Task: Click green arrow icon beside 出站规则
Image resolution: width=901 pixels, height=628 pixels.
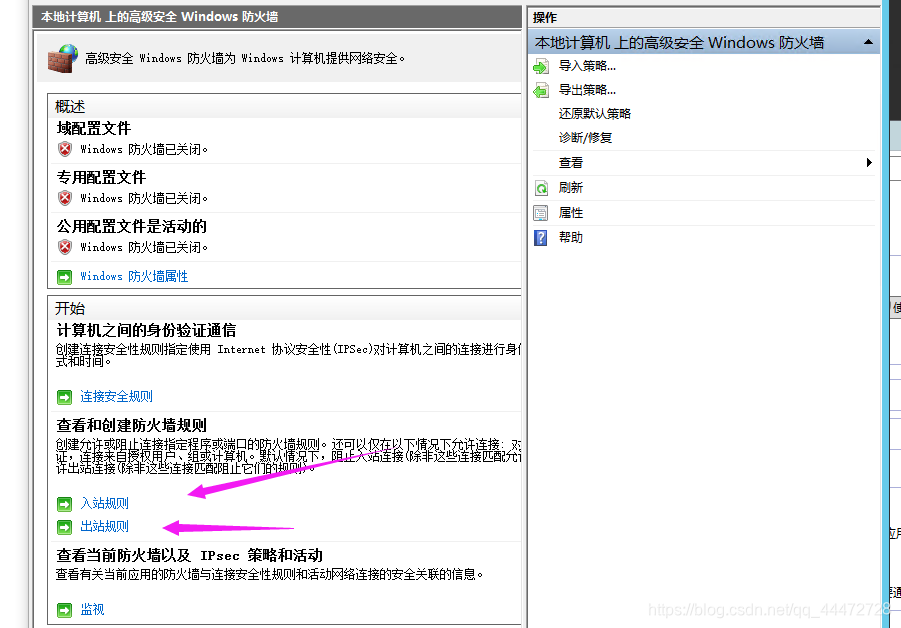Action: point(64,527)
